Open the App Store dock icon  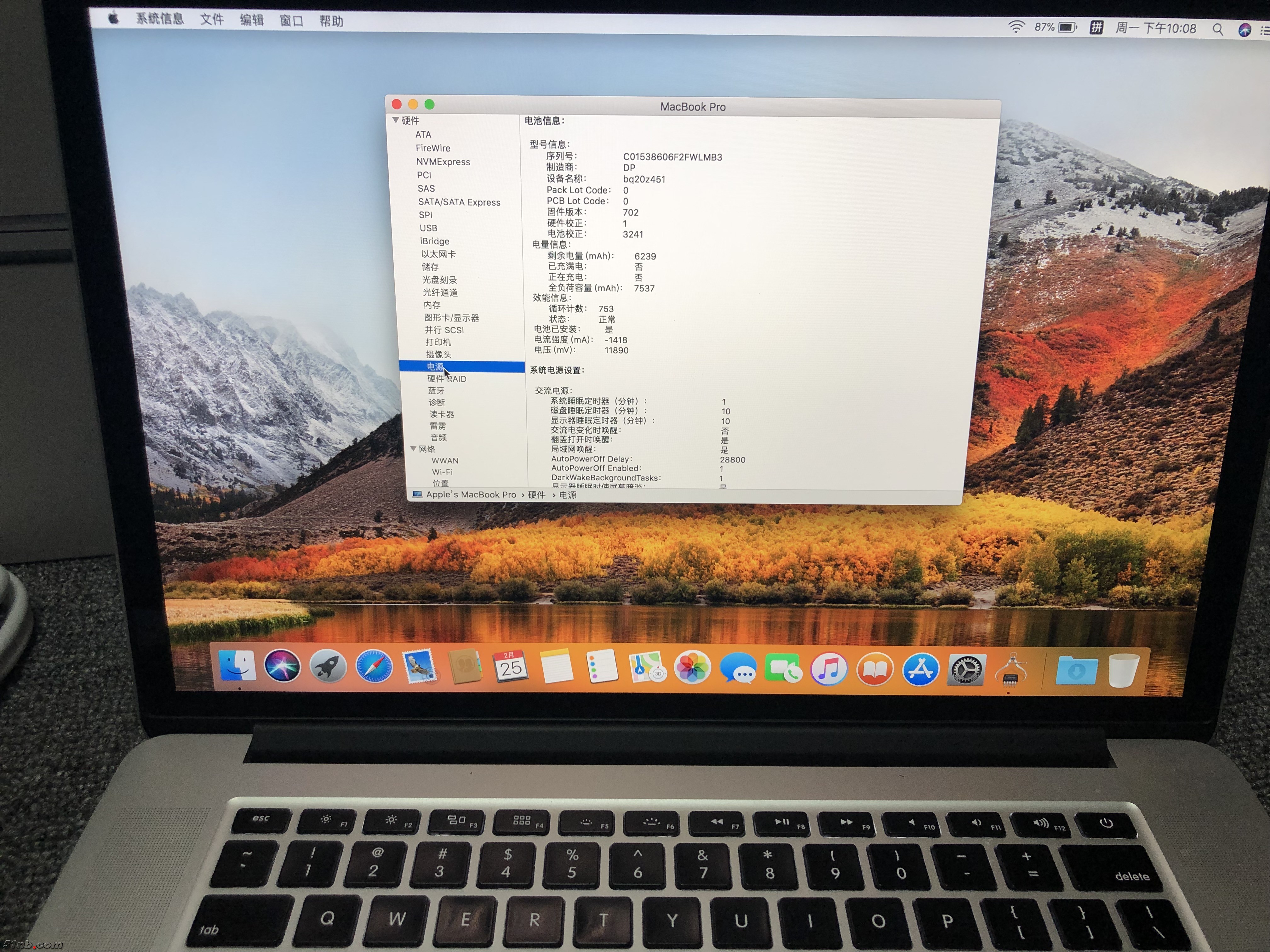click(x=920, y=669)
